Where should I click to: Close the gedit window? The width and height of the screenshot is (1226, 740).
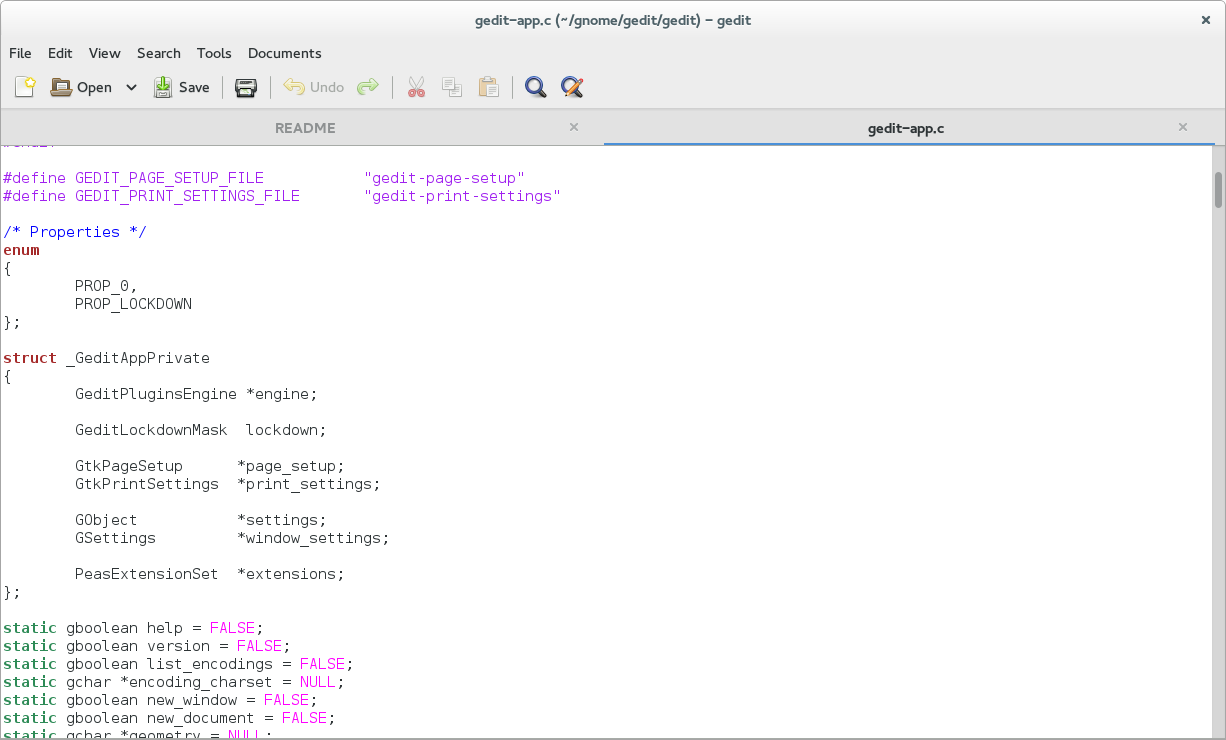1205,20
